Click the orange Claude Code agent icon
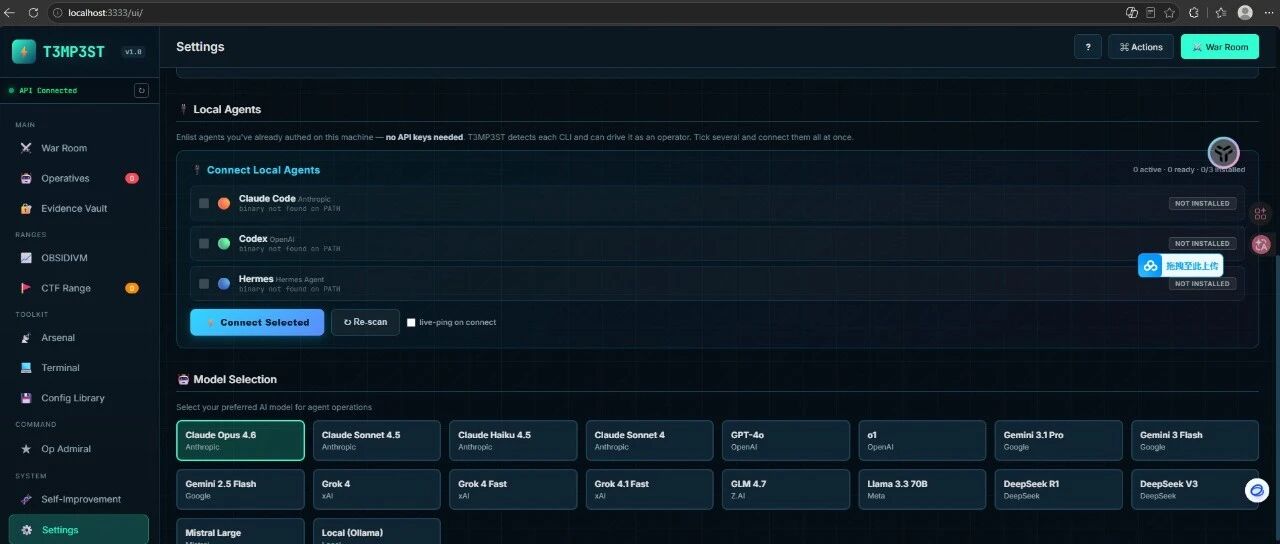 pos(224,203)
